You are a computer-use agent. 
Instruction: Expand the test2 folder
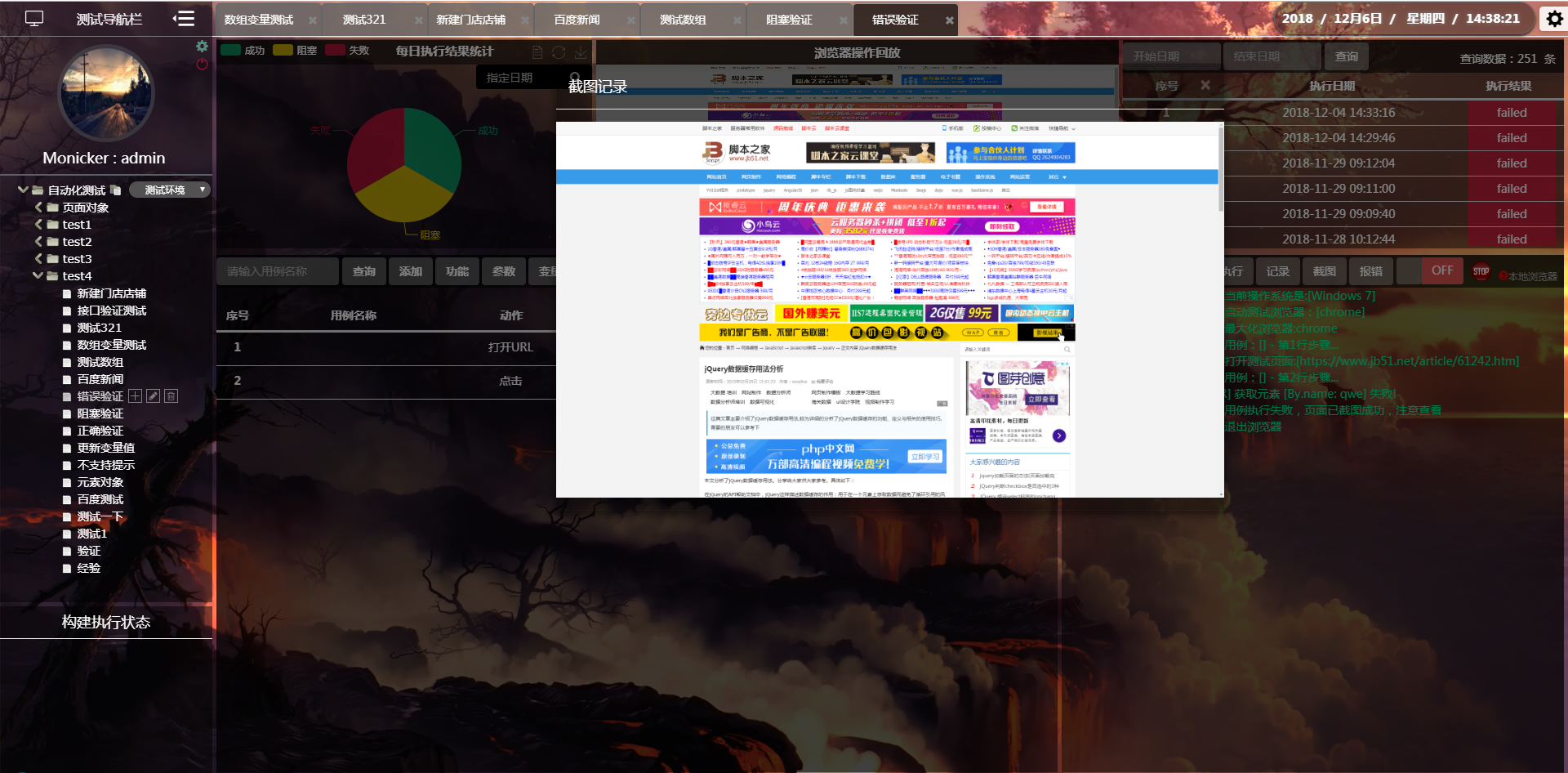click(38, 242)
